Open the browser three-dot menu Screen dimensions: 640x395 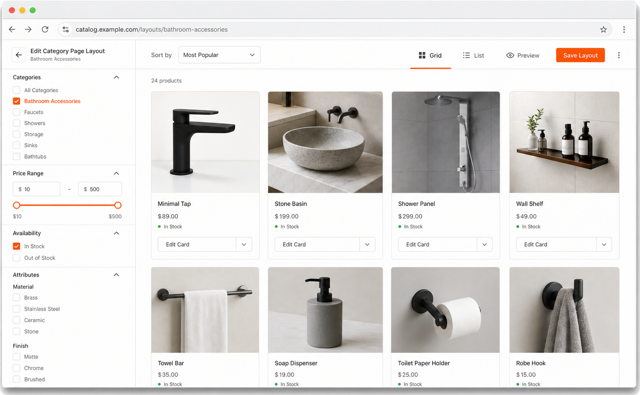[624, 29]
